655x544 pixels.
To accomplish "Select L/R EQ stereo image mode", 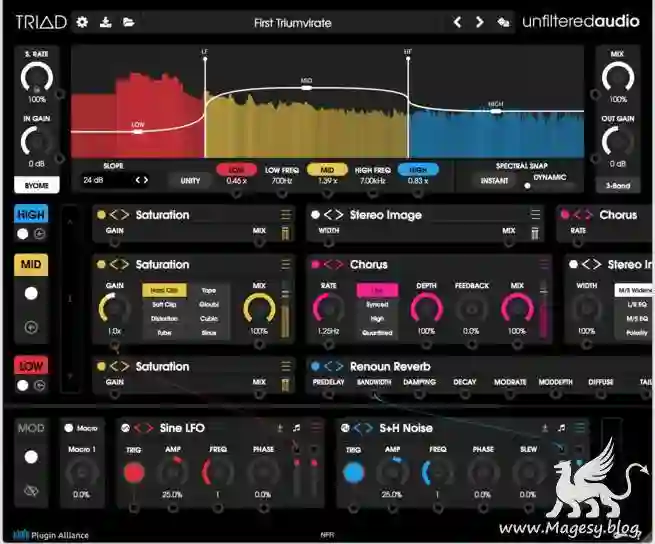I will pos(636,305).
